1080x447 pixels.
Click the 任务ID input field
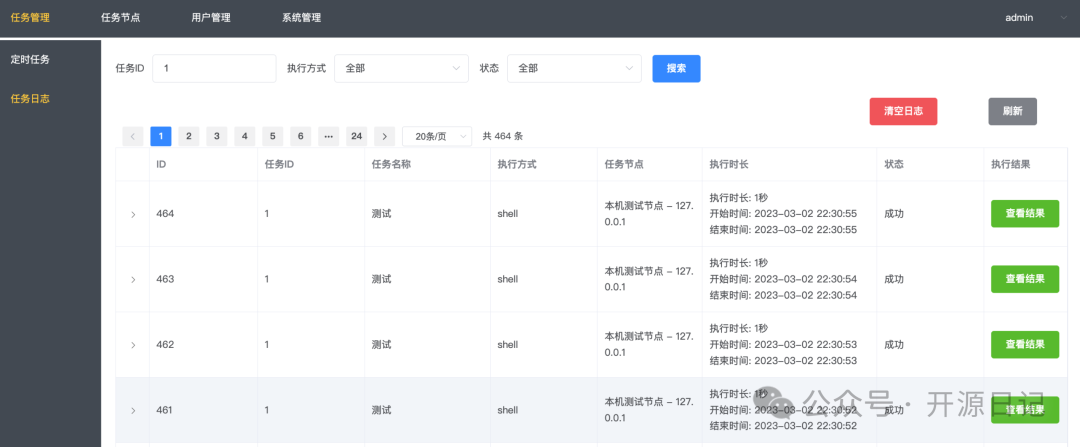click(214, 68)
